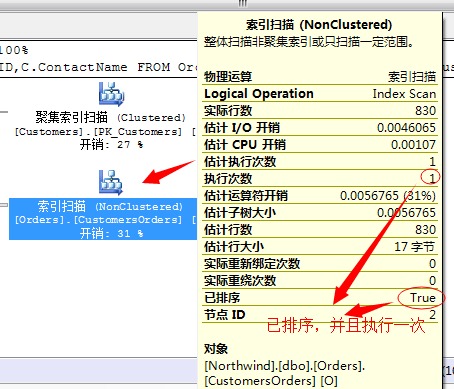Click the 估计 I/O 开销 value 0.0046065

tap(406, 128)
